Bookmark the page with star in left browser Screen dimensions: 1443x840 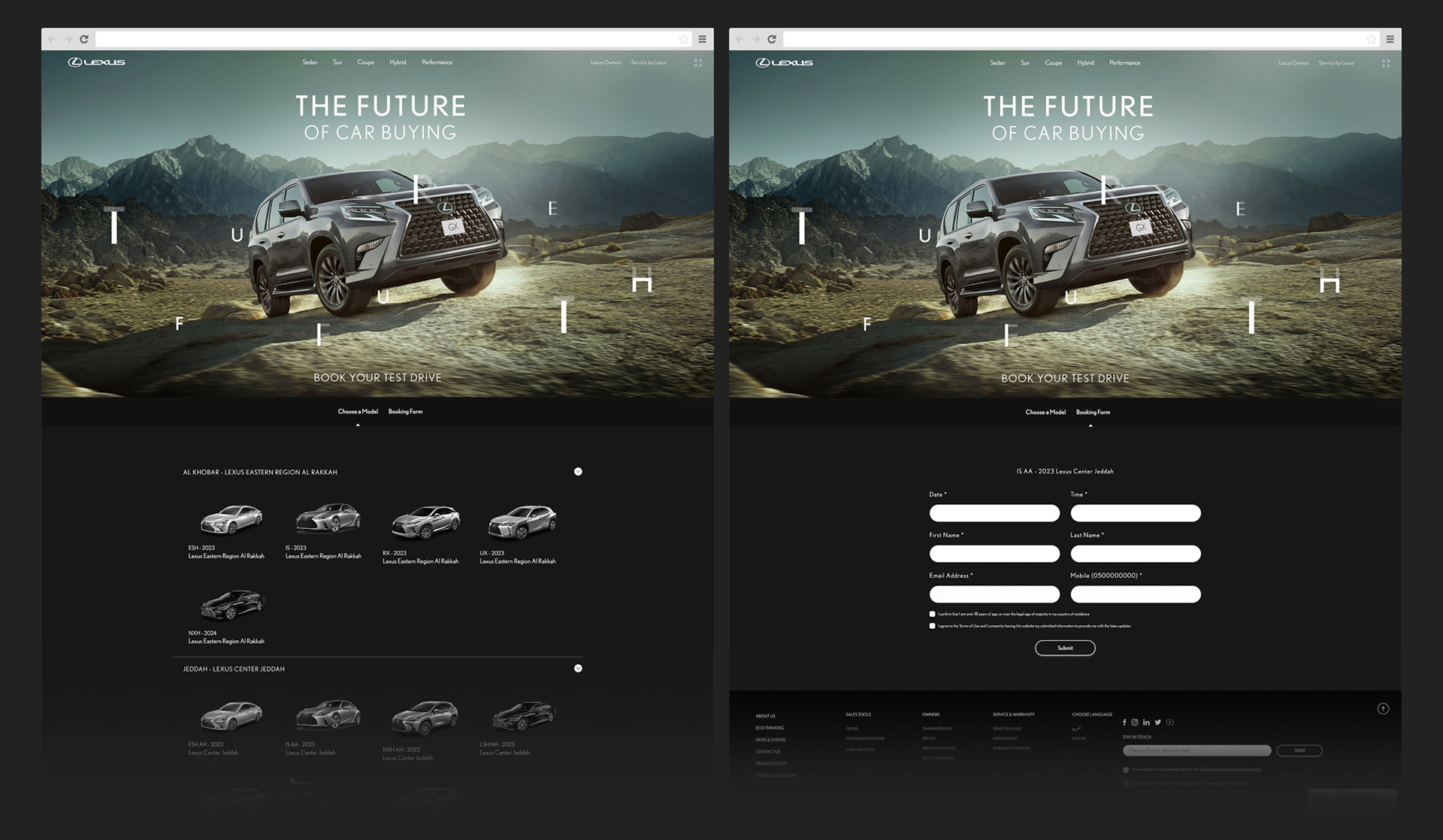(x=683, y=39)
